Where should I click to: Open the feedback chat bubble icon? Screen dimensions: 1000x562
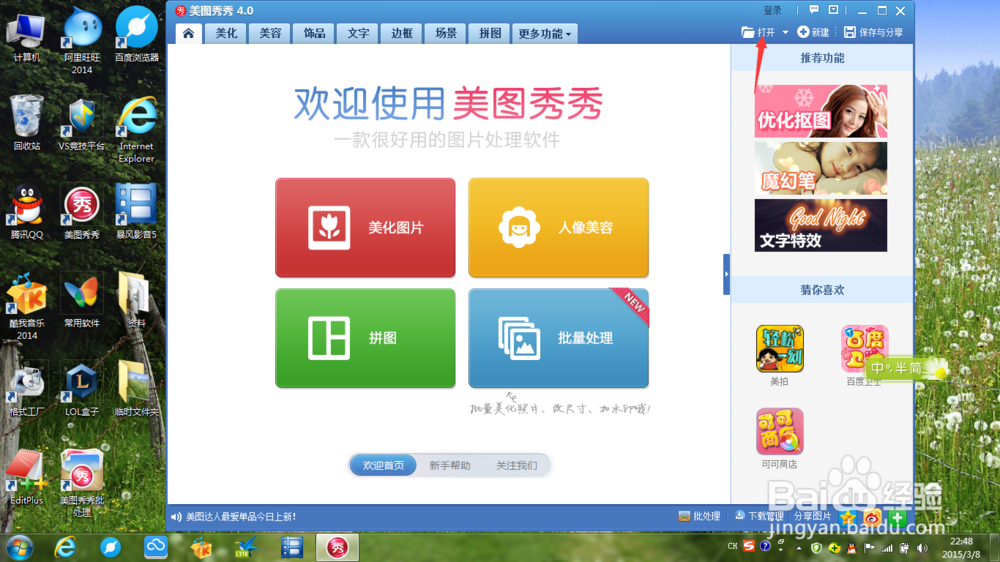pos(814,10)
